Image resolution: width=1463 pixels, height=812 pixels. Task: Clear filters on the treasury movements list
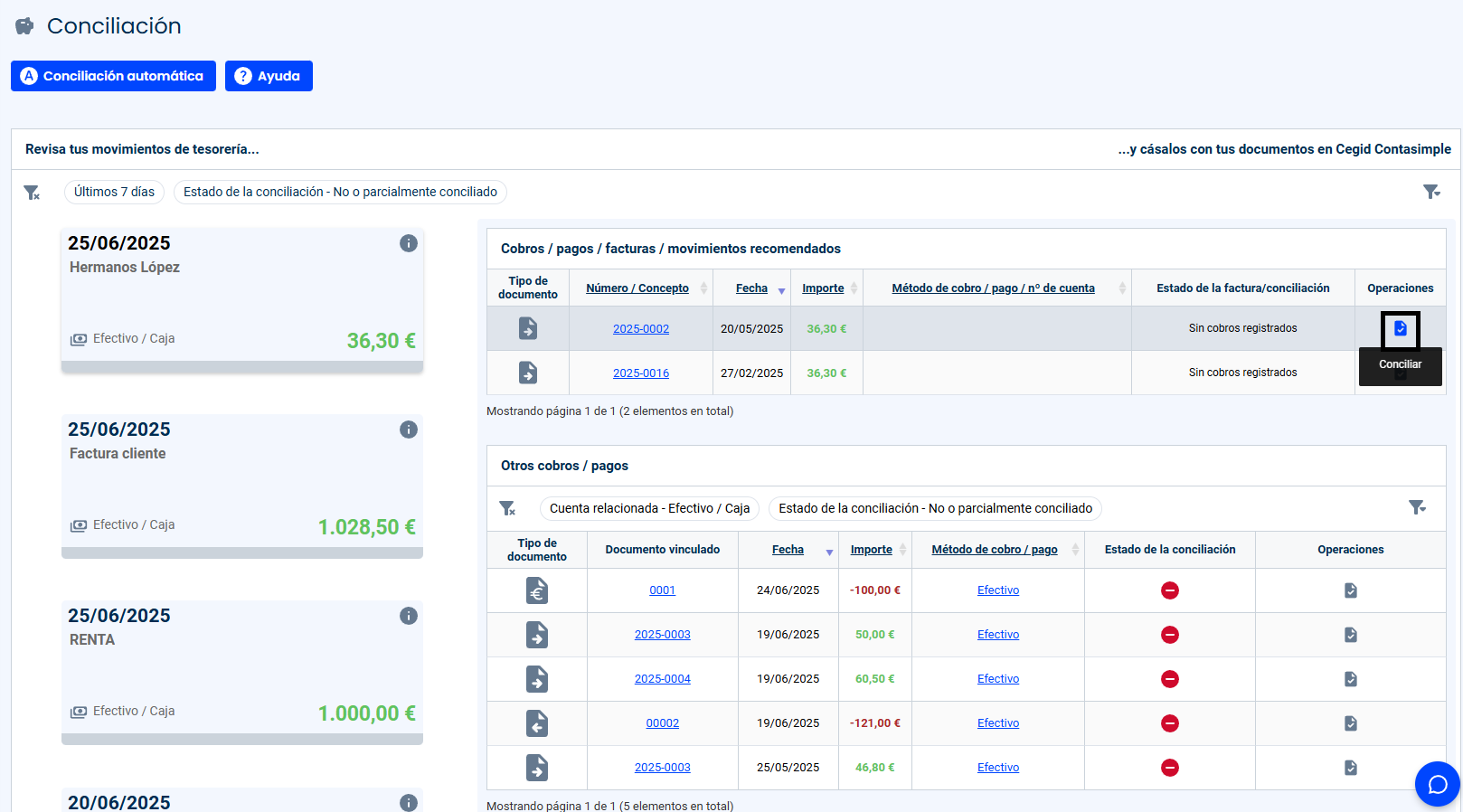[32, 193]
